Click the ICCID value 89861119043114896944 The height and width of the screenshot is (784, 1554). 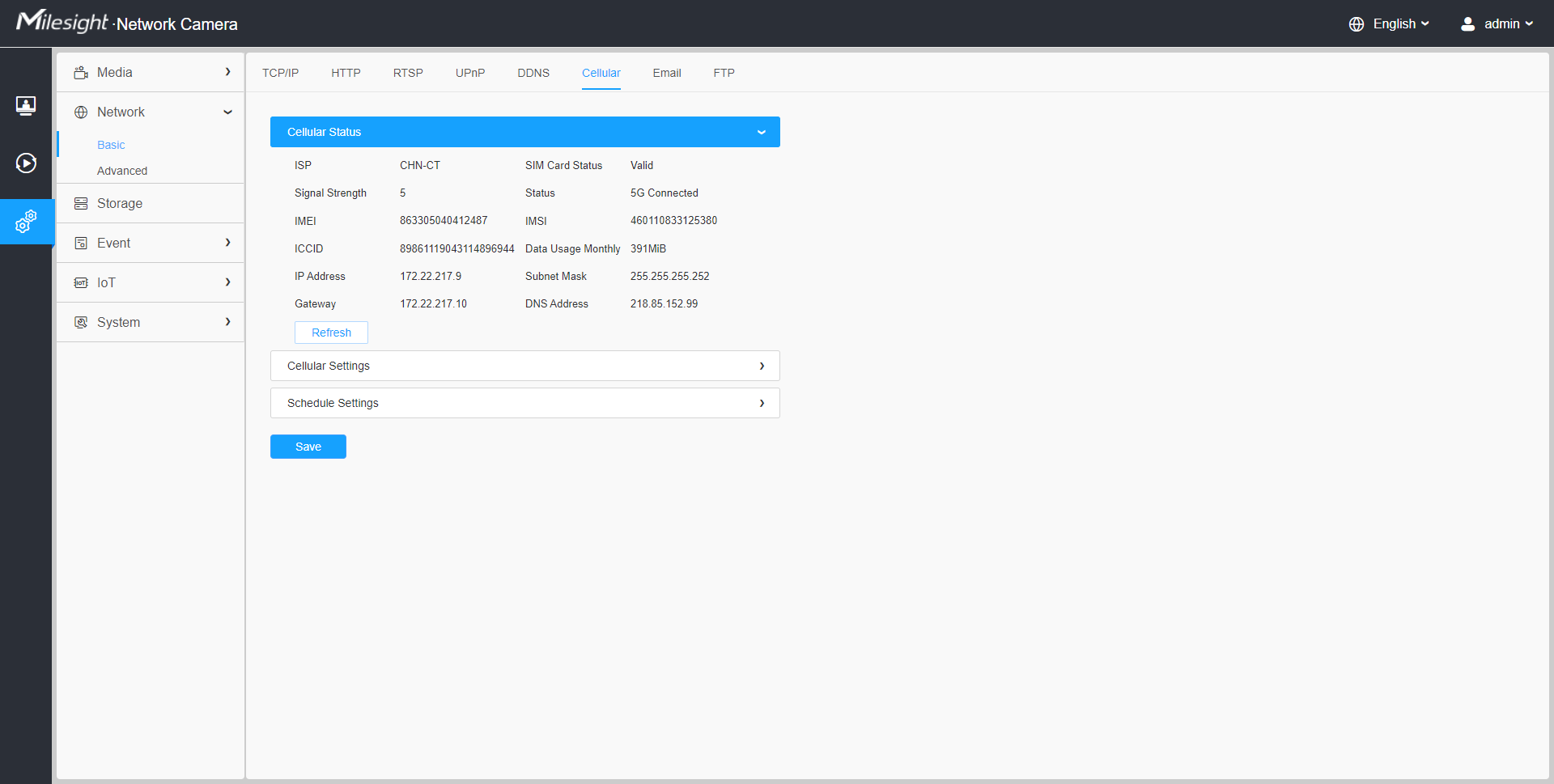457,248
